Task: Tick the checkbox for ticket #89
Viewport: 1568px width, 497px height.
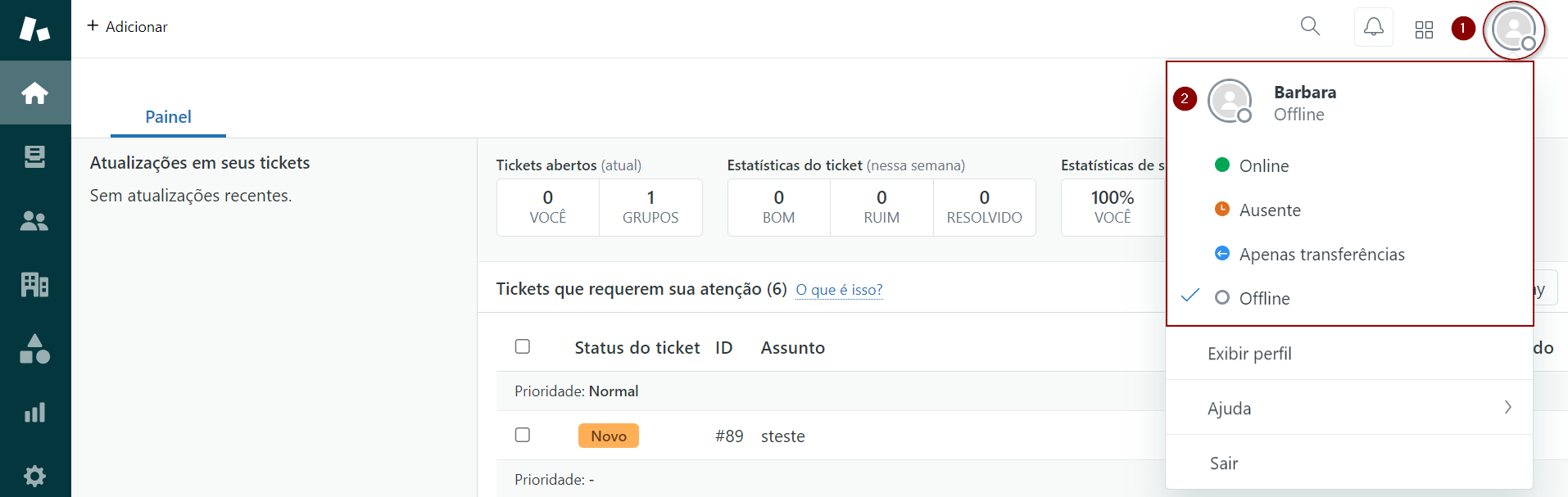Action: pos(523,435)
